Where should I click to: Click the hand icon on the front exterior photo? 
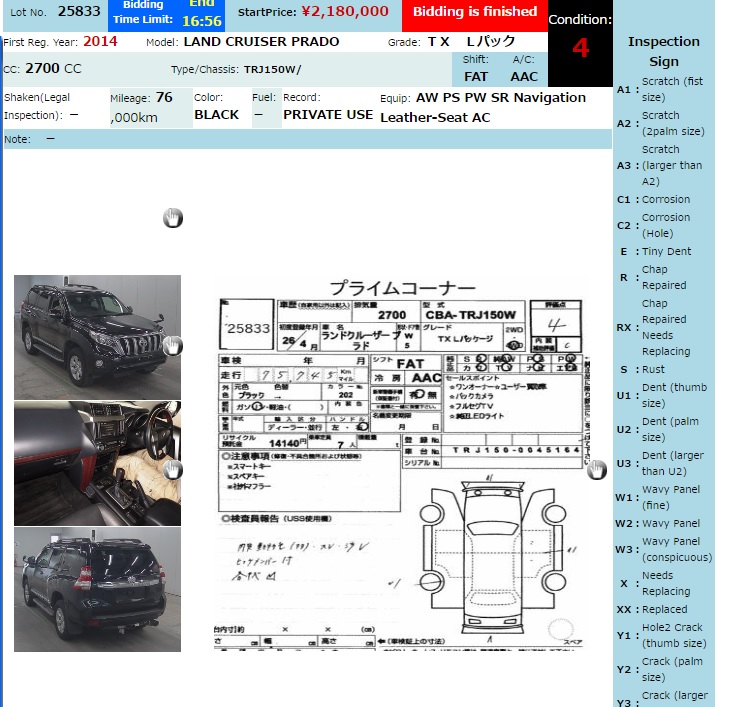(173, 346)
